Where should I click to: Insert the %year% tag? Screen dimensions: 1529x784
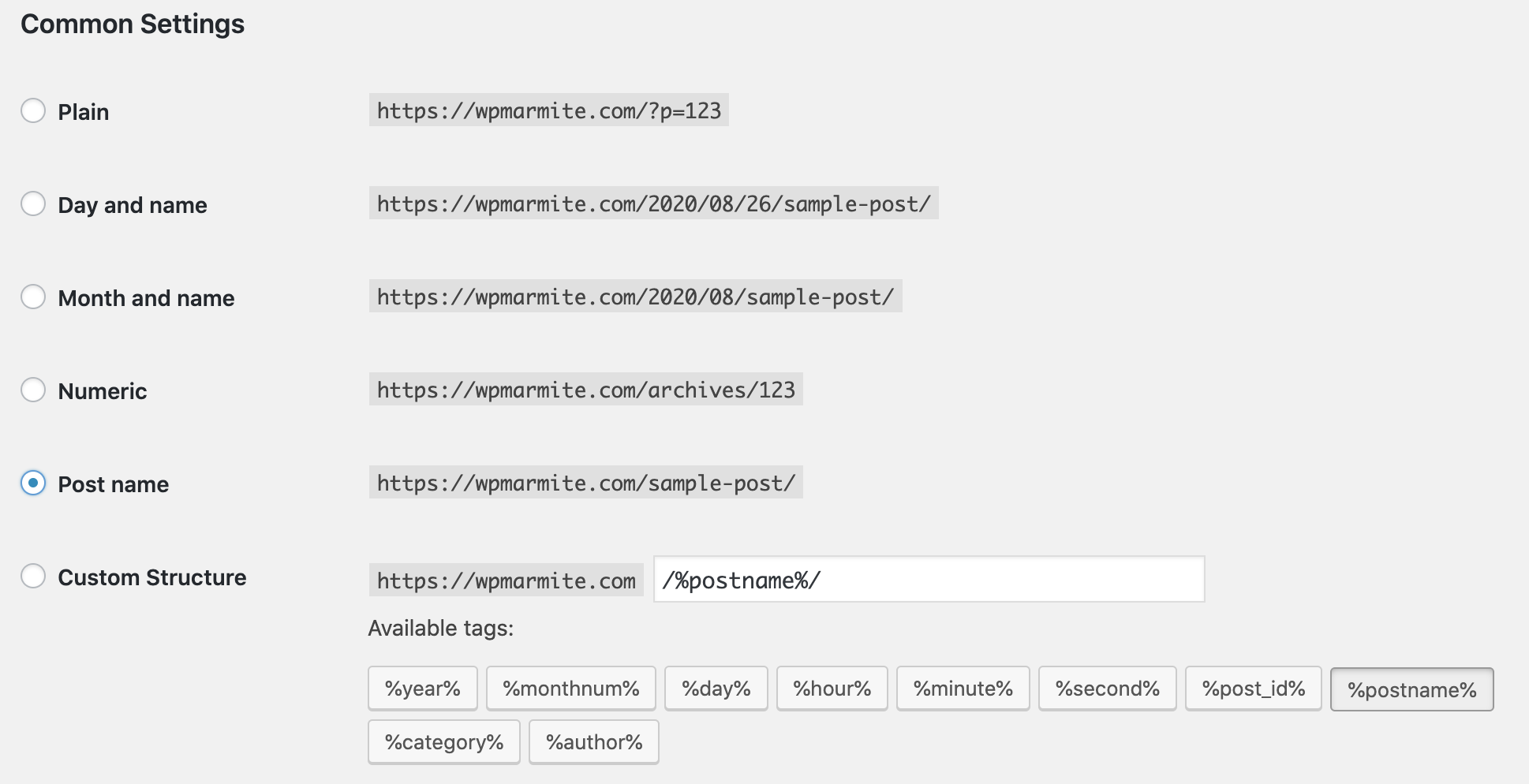[423, 688]
